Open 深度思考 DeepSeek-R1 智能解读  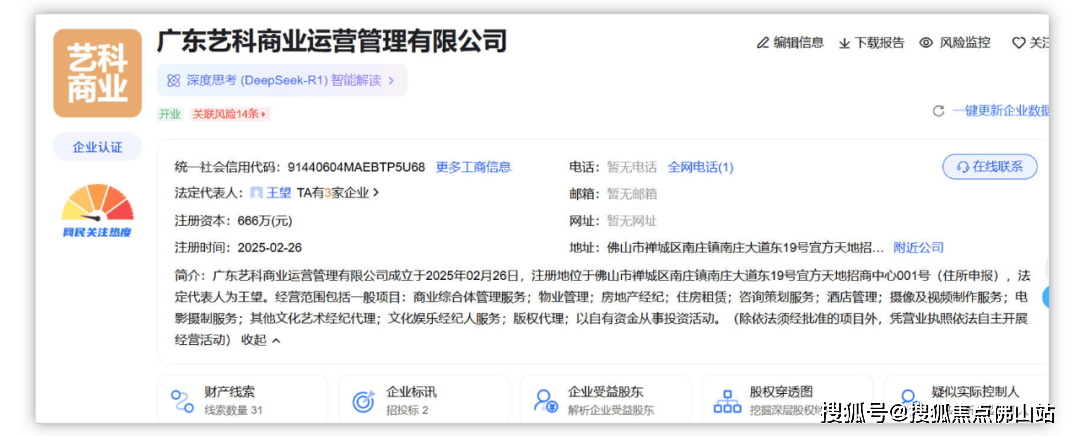click(281, 80)
